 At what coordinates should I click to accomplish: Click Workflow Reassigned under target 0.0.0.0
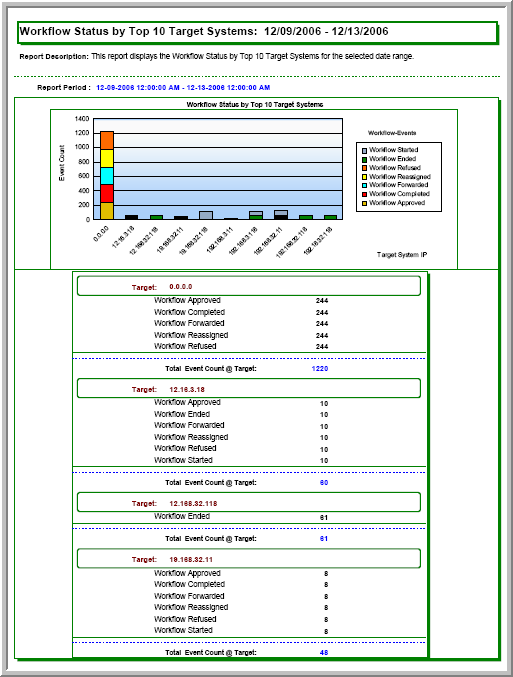191,335
